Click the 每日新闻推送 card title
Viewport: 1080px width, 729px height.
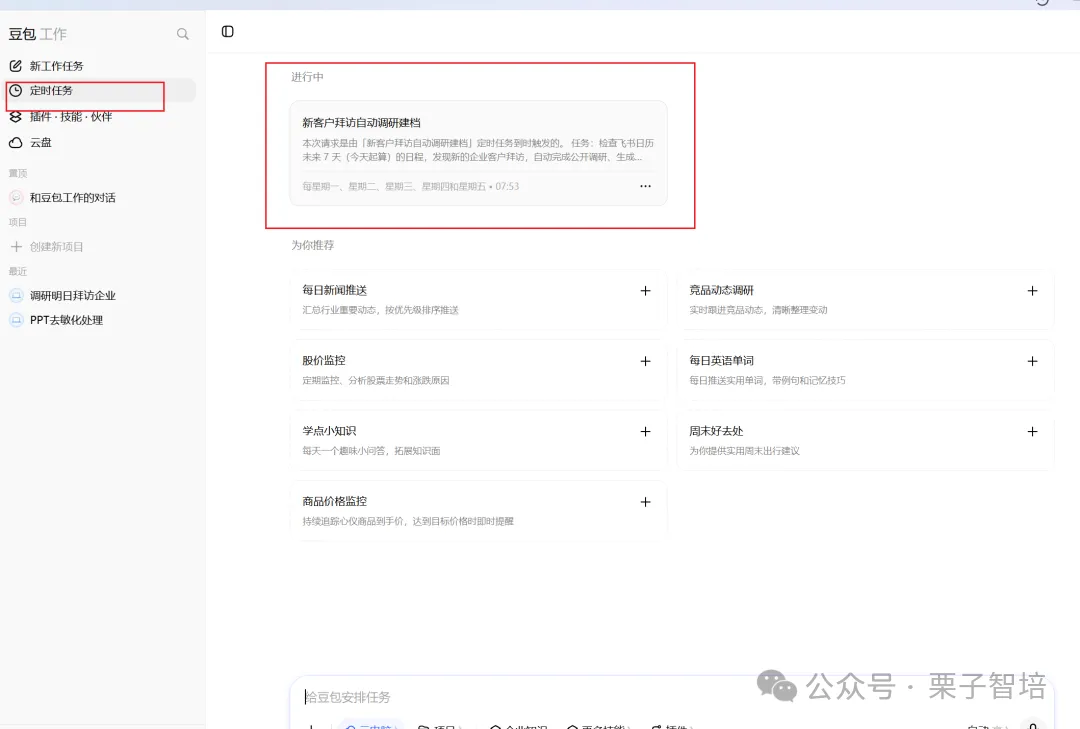click(x=335, y=290)
